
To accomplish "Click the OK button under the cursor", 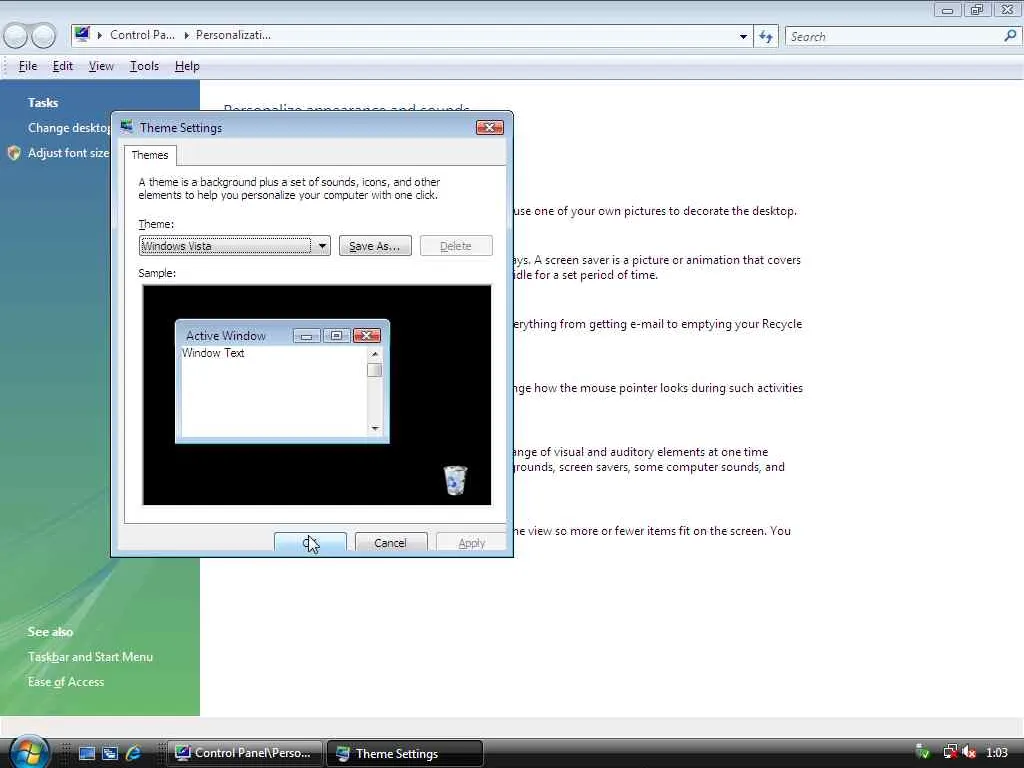I will [x=310, y=541].
